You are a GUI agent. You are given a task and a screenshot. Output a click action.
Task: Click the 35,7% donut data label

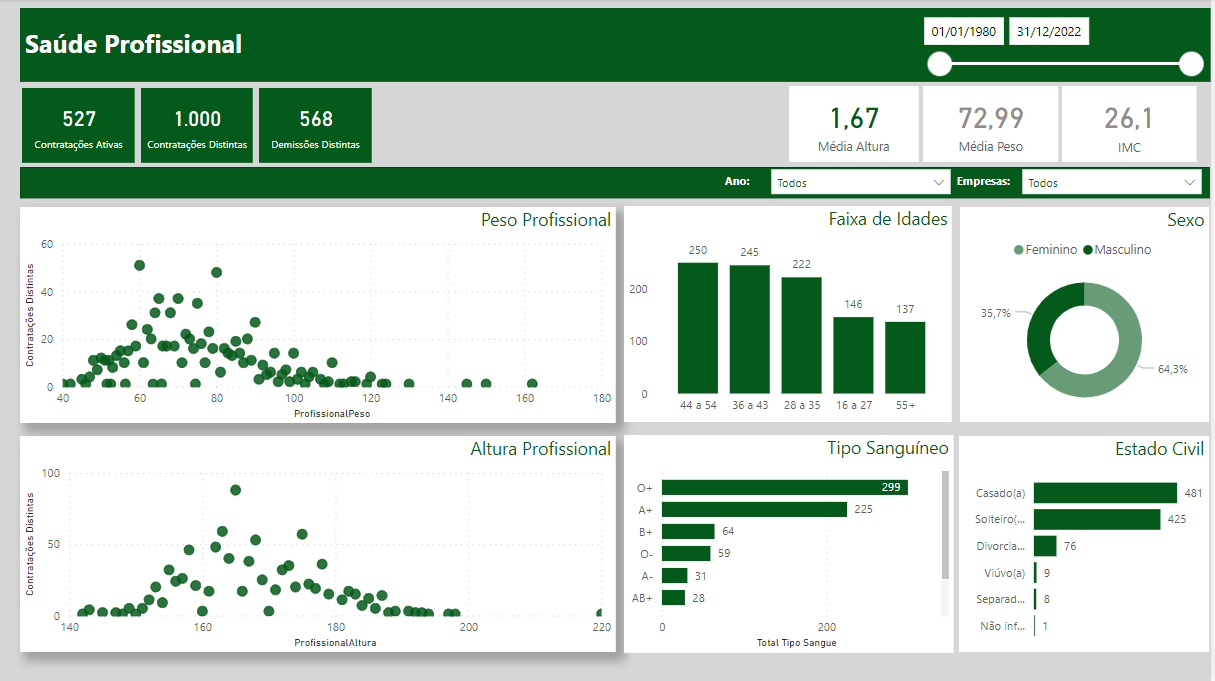click(996, 312)
